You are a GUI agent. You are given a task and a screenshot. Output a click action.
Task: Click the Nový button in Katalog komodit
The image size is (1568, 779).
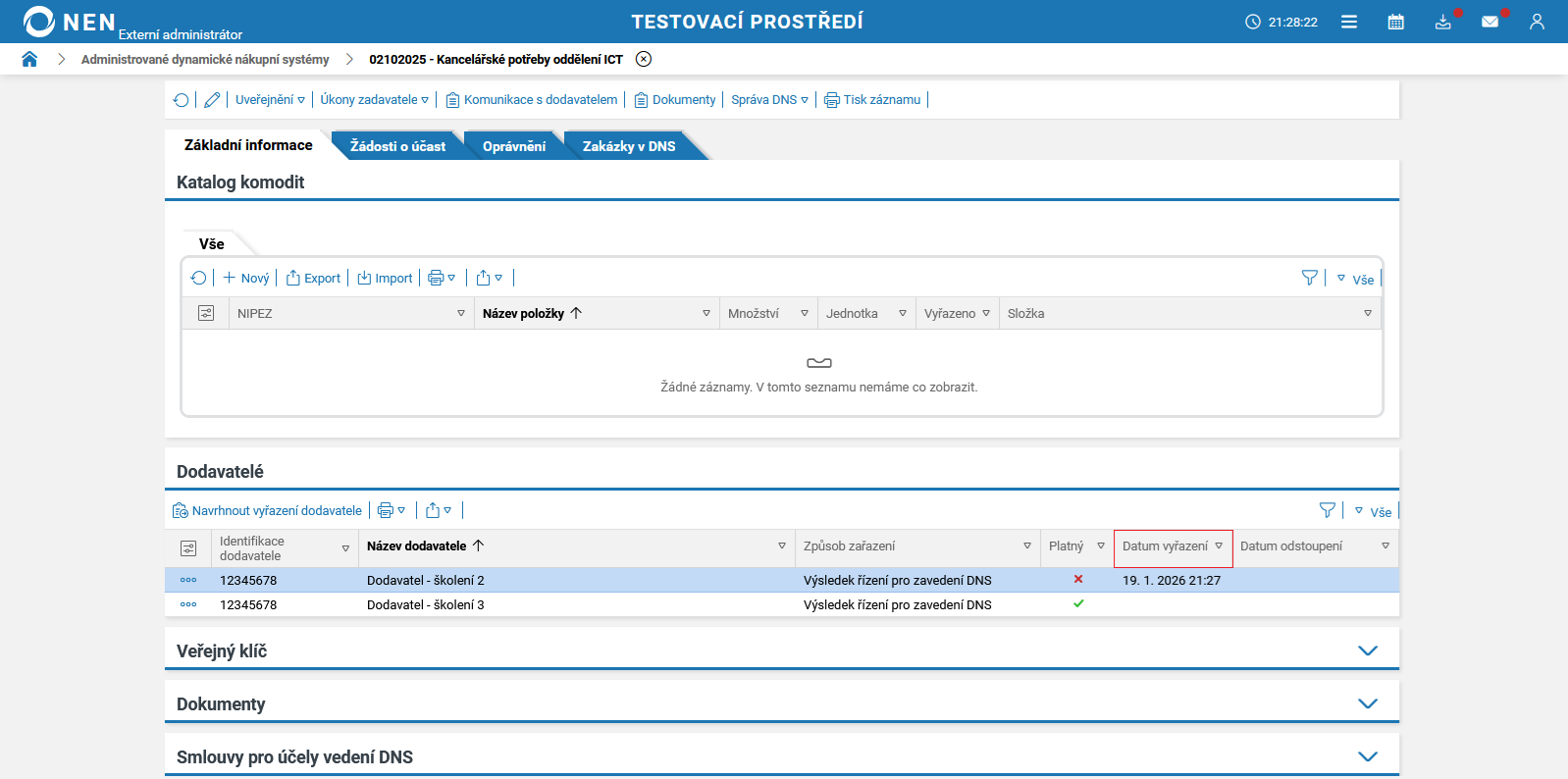246,279
